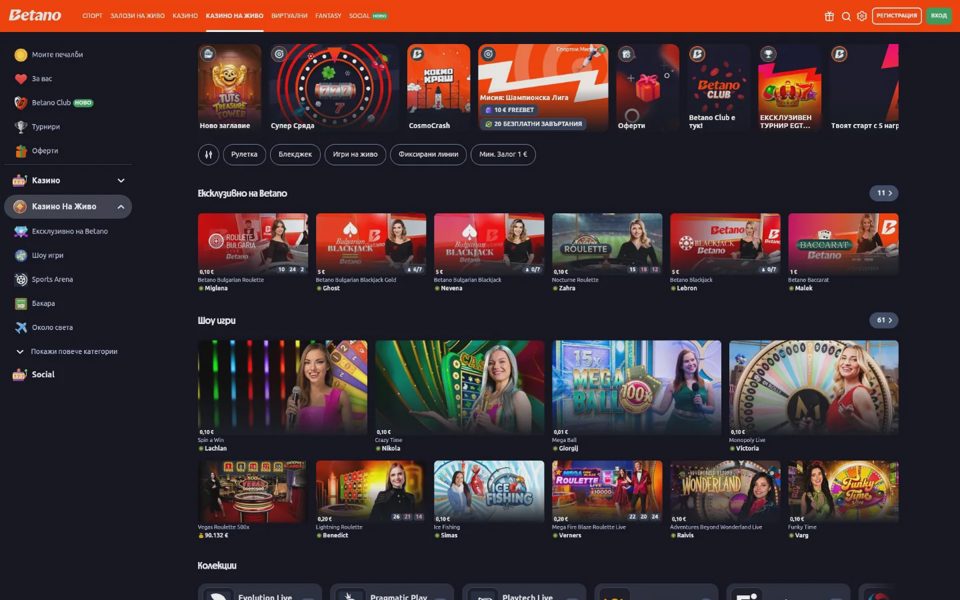Image resolution: width=960 pixels, height=600 pixels.
Task: Select the Игри на живо filter chip
Action: (x=355, y=154)
